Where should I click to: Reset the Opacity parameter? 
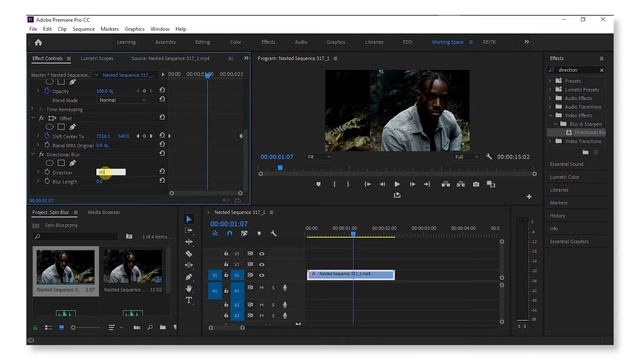[162, 90]
